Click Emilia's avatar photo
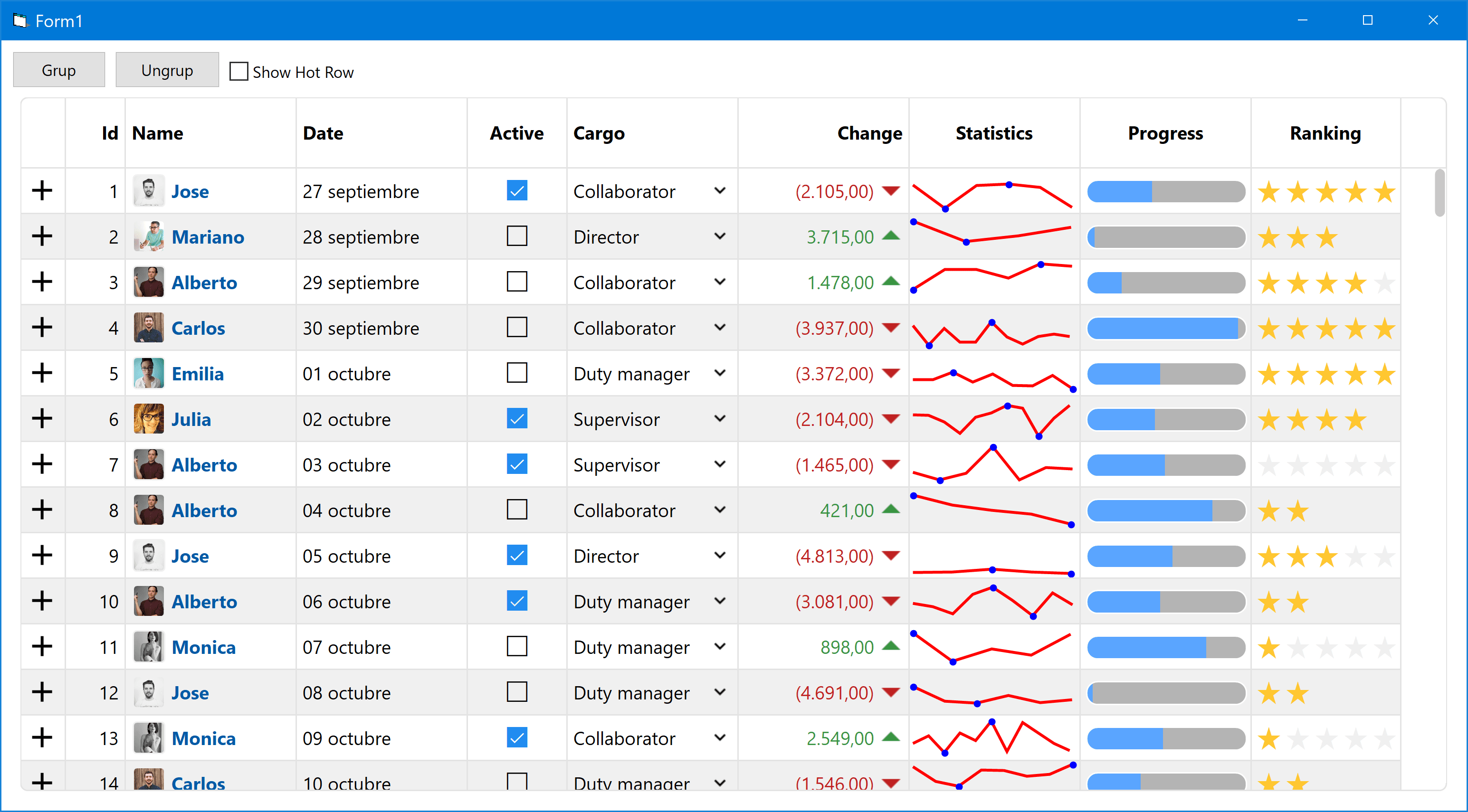This screenshot has height=812, width=1468. click(x=149, y=374)
